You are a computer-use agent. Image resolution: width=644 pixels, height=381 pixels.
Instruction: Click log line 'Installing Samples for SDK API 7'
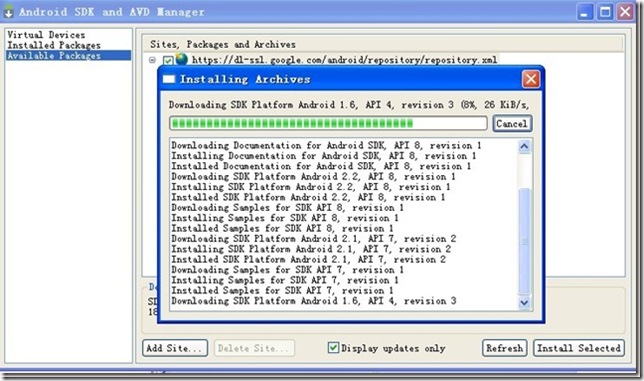click(285, 280)
